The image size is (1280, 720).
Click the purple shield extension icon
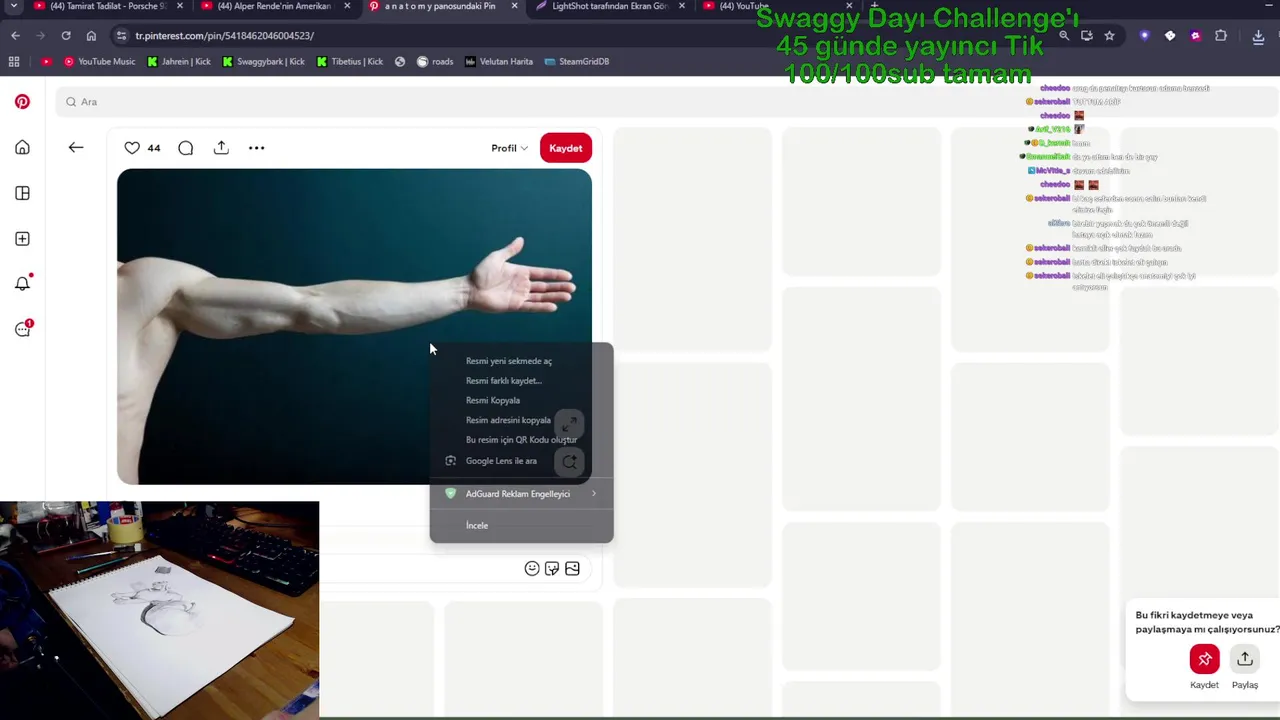pos(1145,36)
